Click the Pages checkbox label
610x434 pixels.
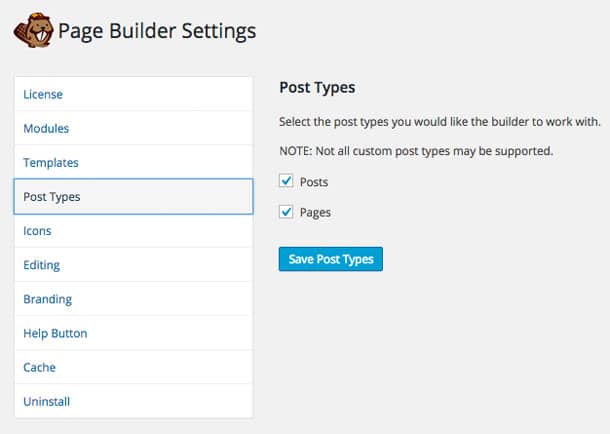coord(315,213)
